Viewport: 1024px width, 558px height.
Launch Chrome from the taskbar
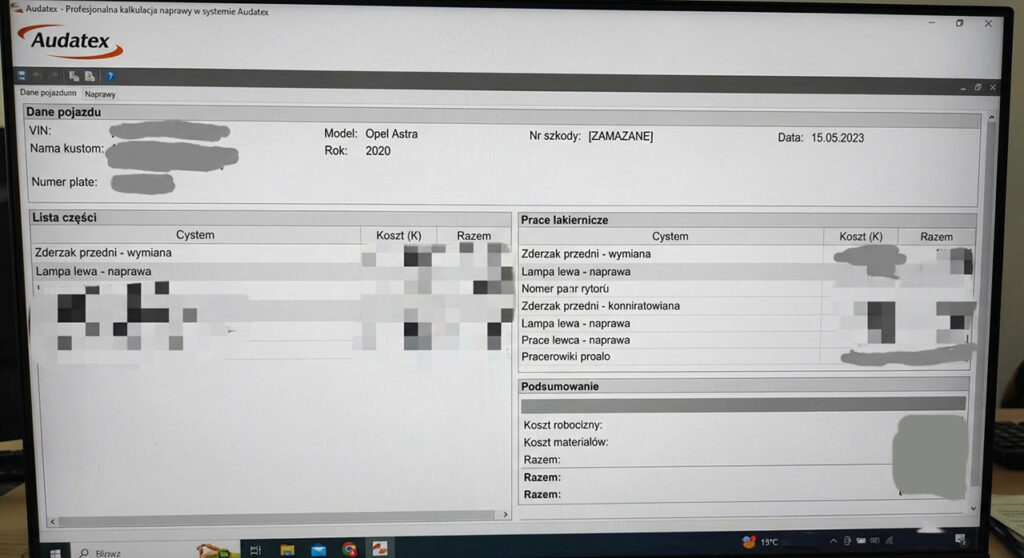click(x=349, y=549)
